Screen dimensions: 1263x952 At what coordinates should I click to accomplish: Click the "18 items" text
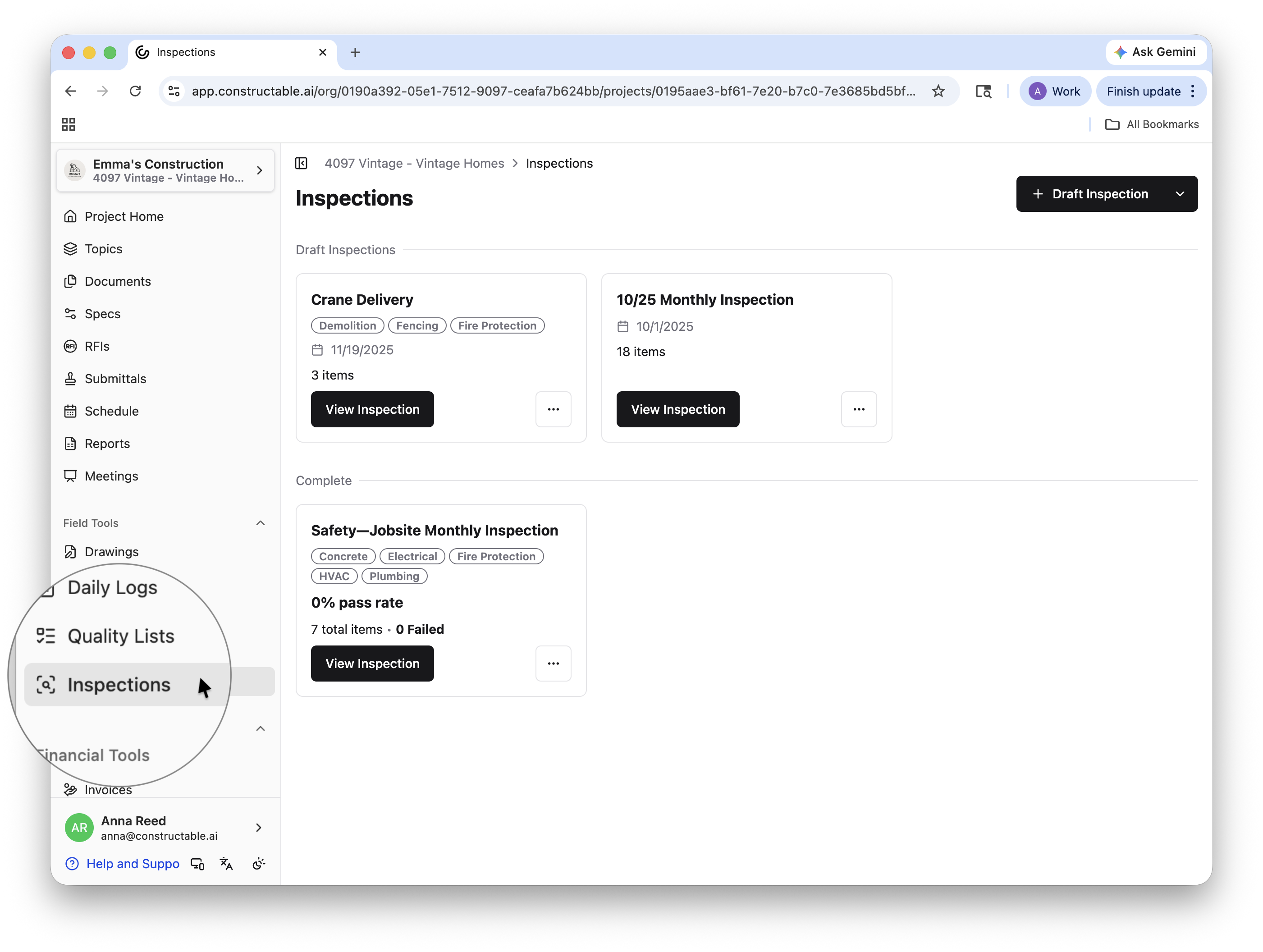click(641, 352)
